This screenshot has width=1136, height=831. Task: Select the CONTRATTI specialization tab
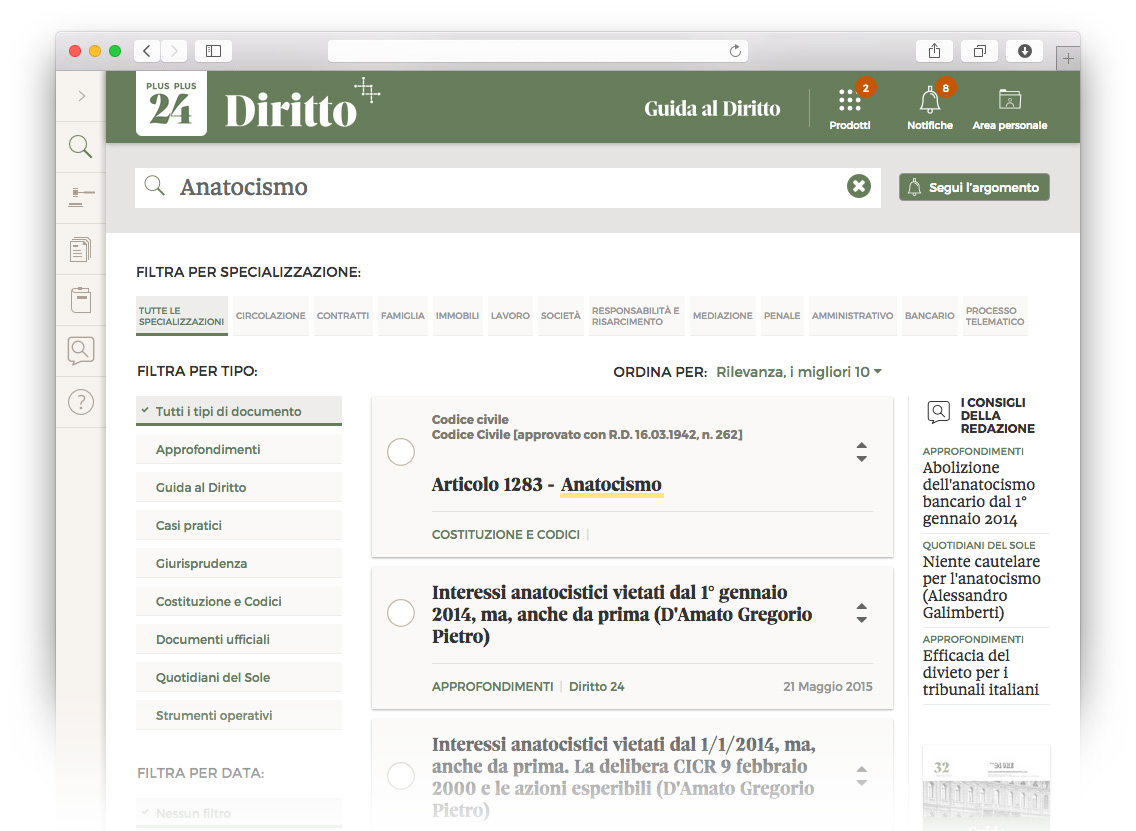pos(344,315)
